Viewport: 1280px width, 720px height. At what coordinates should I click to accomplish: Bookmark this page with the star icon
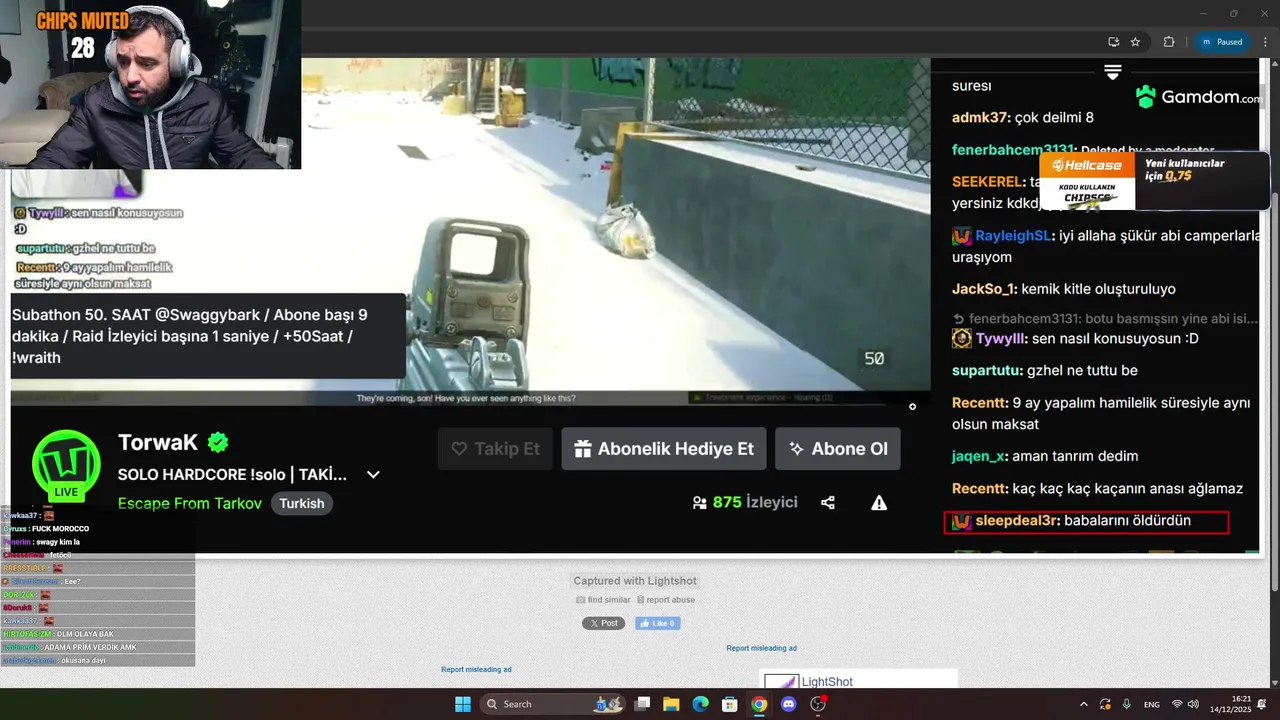[1135, 42]
